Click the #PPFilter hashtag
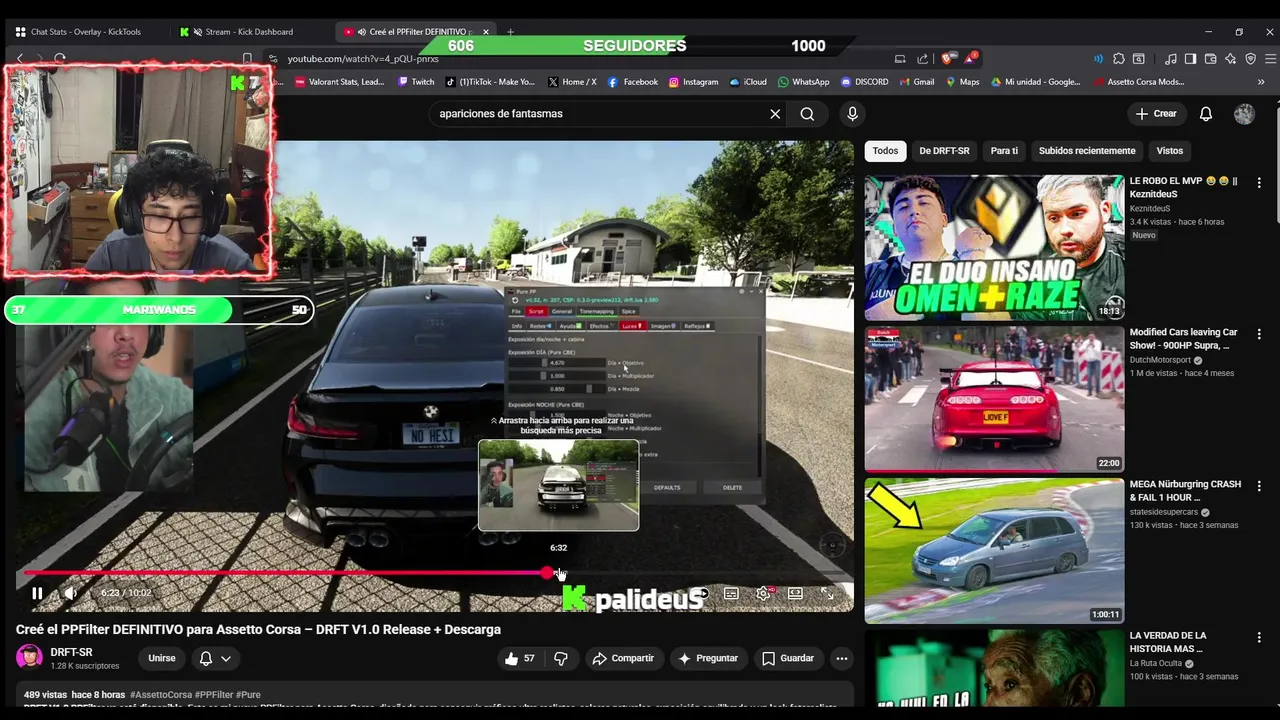 coord(214,694)
